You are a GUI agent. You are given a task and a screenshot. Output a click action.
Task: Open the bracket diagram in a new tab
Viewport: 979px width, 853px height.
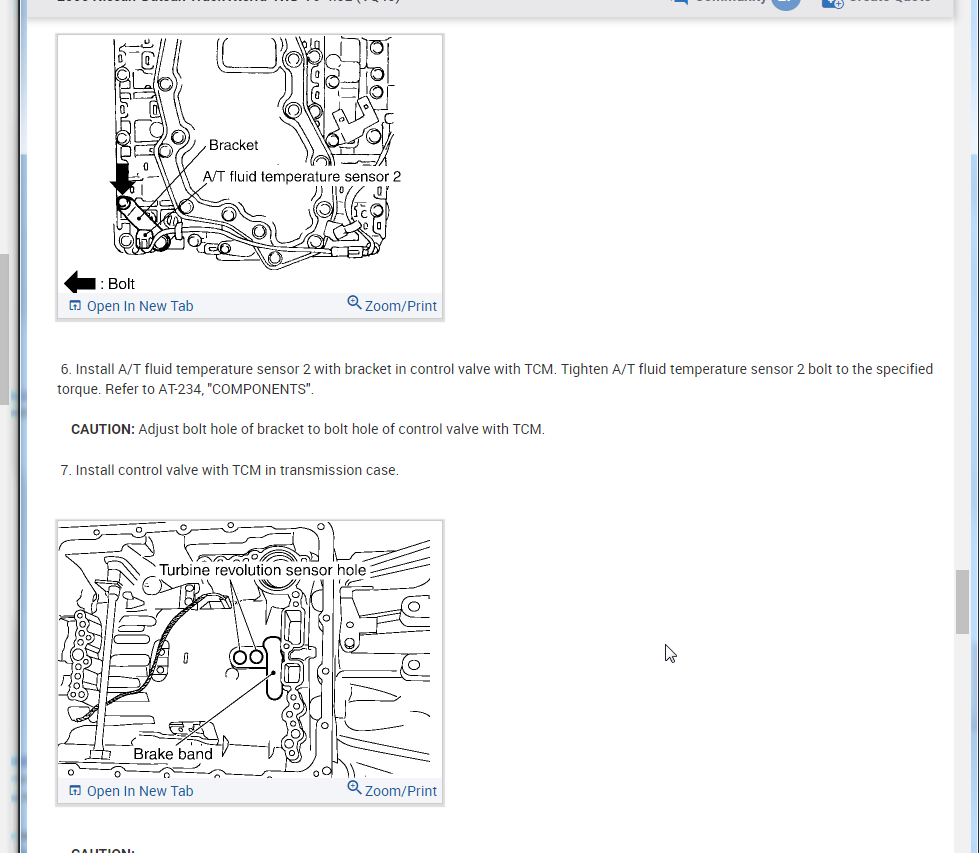pos(131,306)
